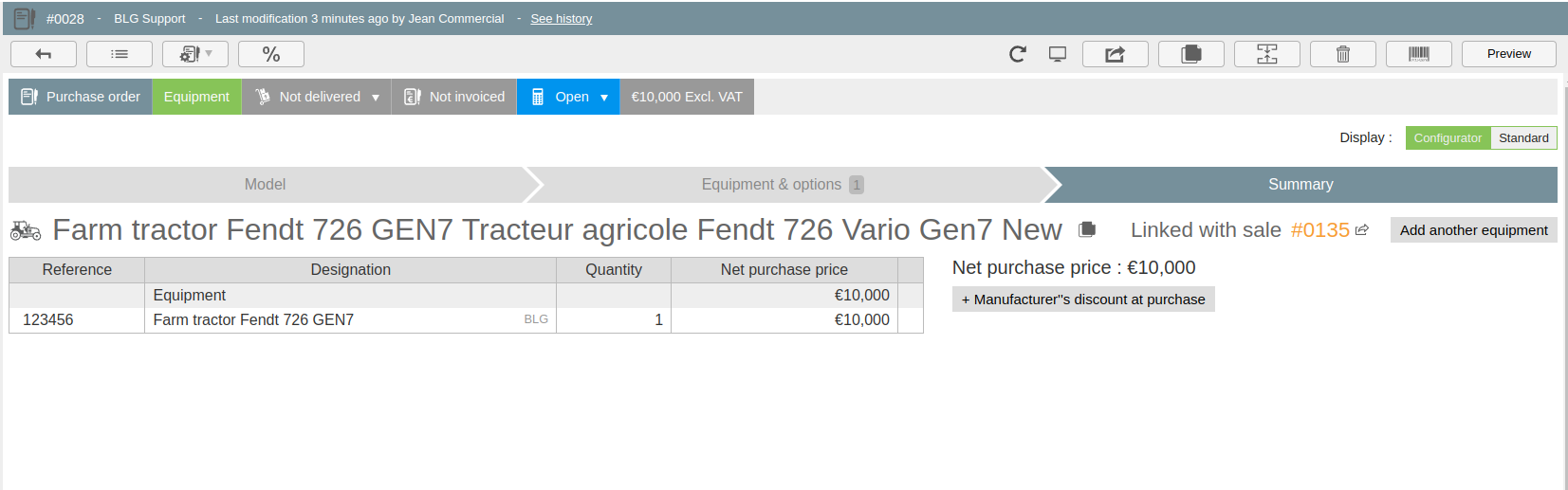Click the monitor display icon

tap(1058, 54)
